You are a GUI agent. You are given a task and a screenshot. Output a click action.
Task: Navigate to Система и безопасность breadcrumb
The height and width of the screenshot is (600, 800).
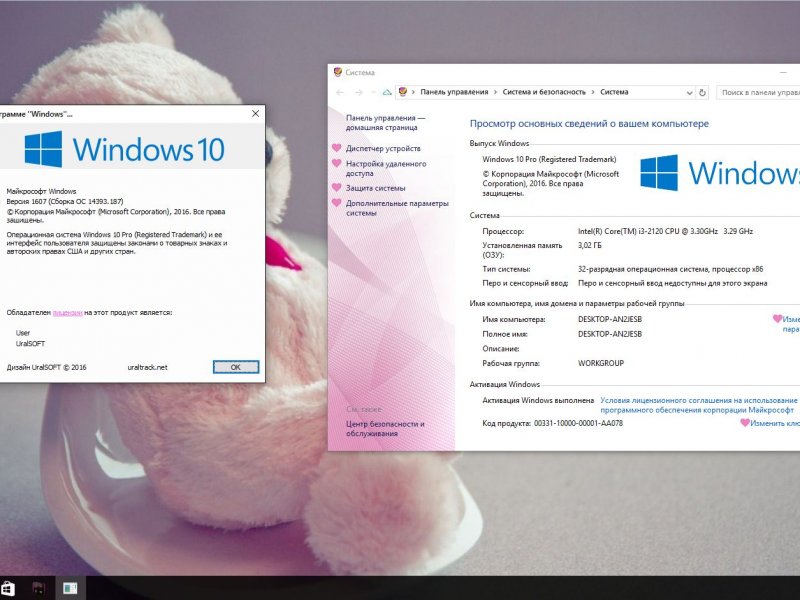click(544, 92)
